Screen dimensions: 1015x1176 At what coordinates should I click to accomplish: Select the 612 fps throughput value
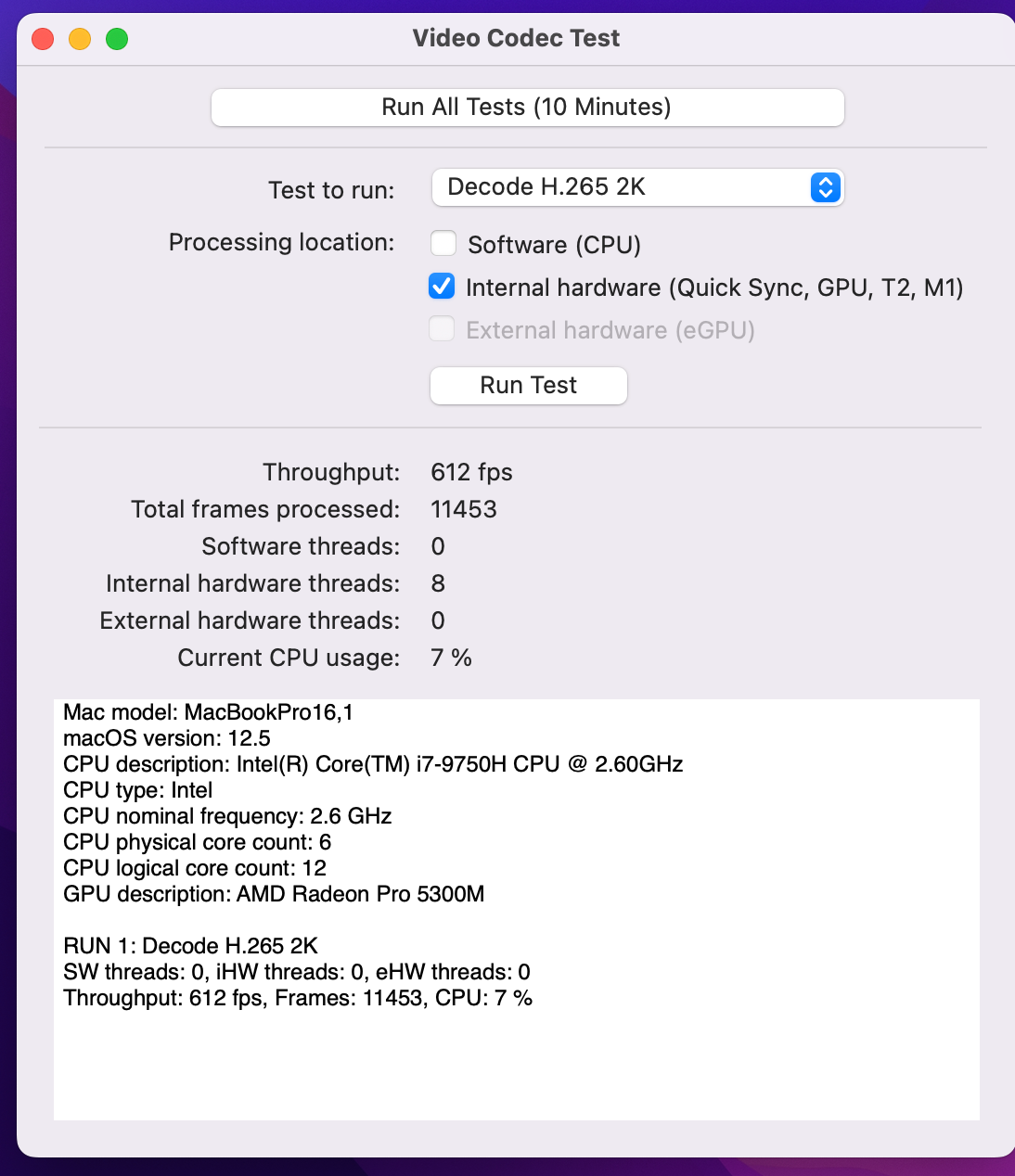click(471, 472)
